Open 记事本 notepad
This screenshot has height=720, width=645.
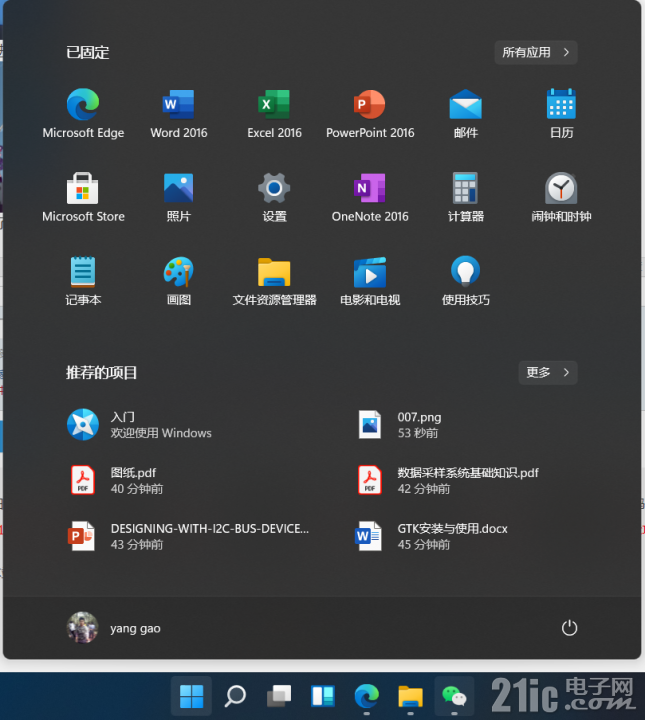click(83, 281)
